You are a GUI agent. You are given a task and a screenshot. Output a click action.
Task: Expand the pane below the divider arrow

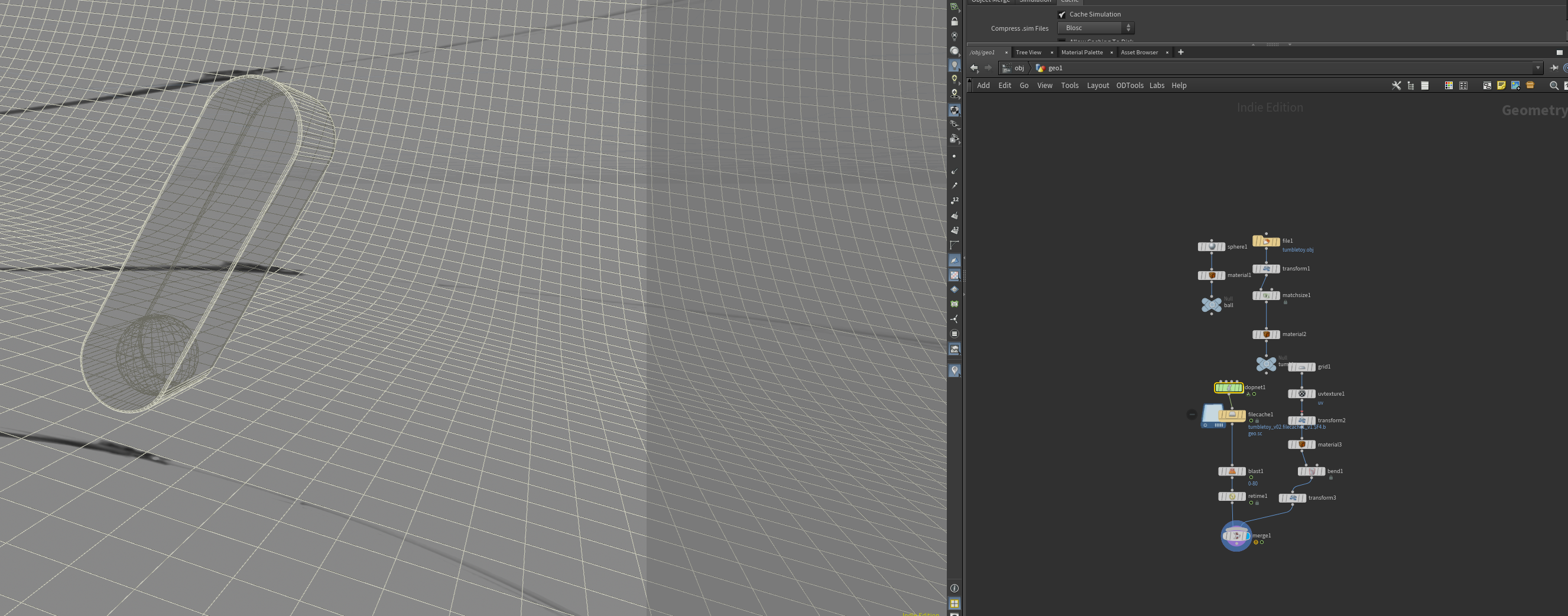point(1290,44)
